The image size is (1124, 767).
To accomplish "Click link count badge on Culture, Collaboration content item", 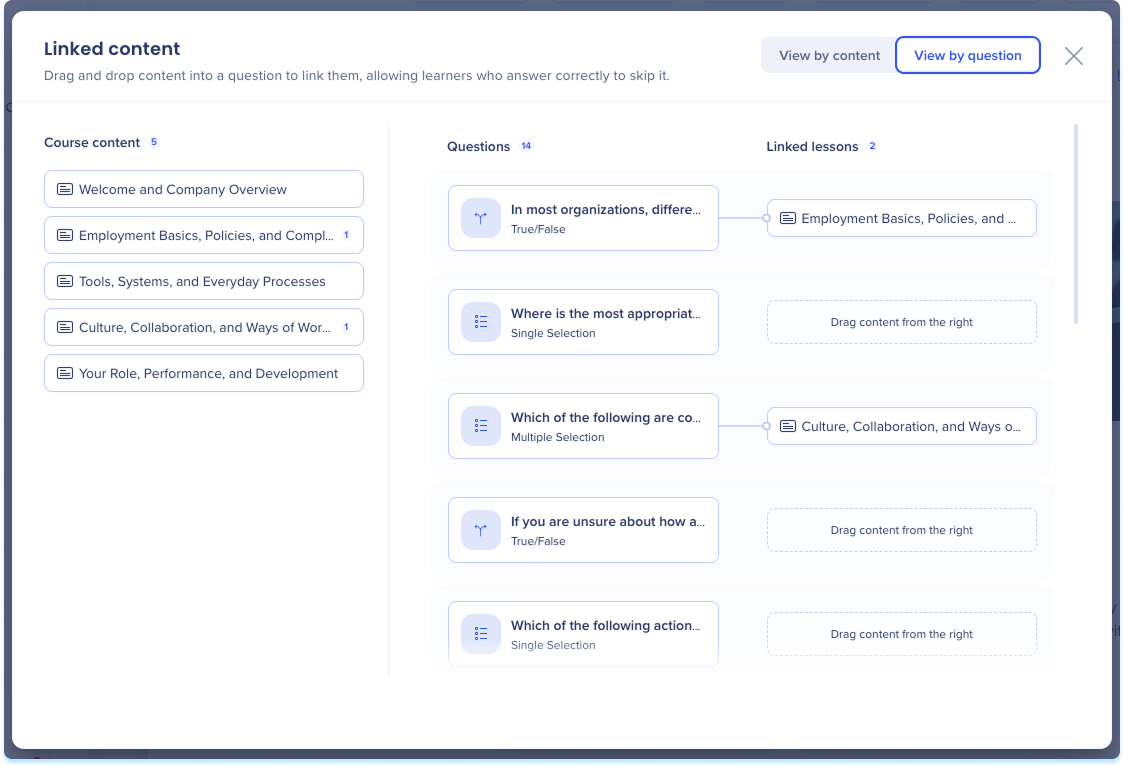I will click(x=346, y=327).
